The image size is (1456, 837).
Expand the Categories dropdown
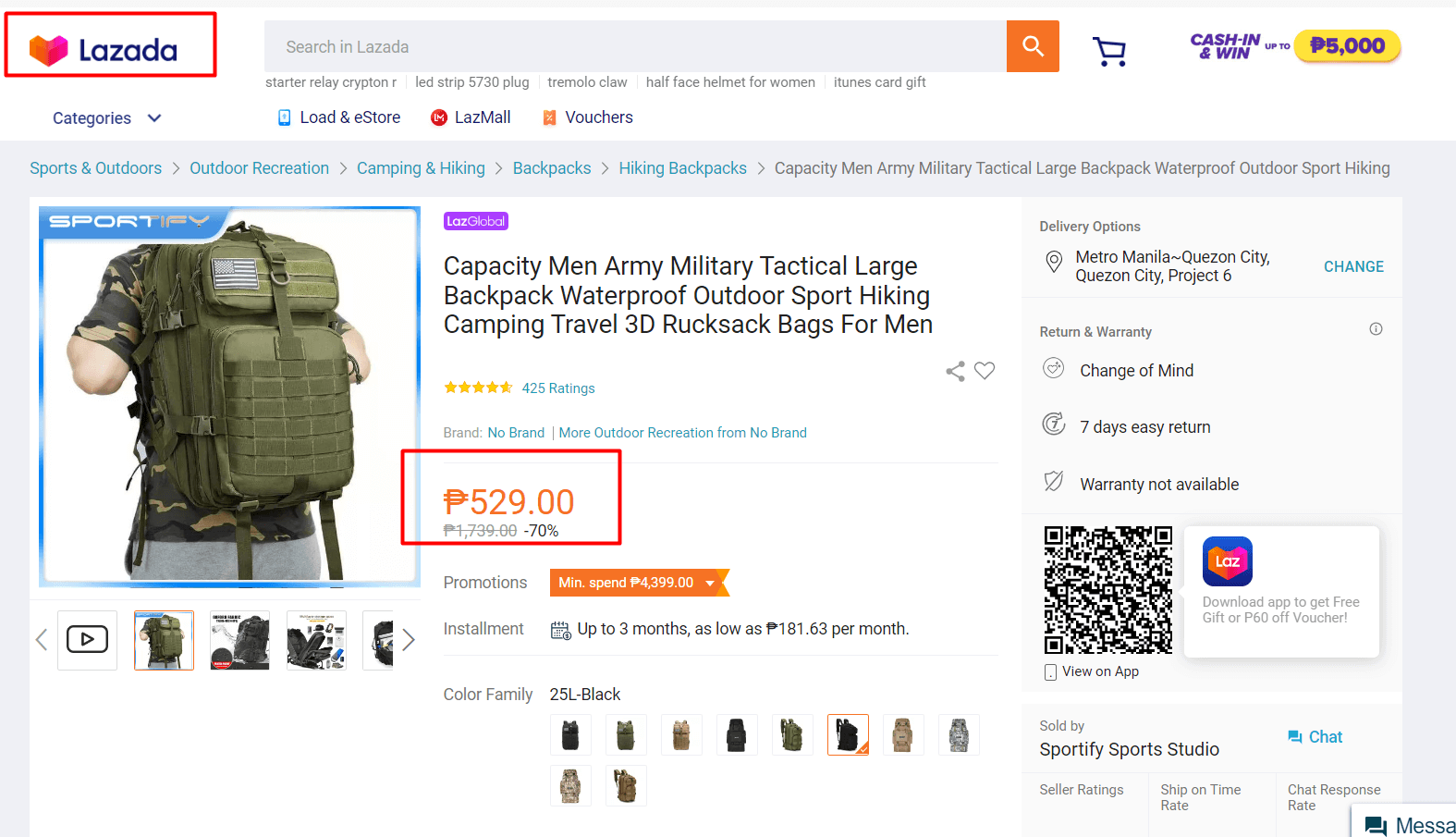106,118
